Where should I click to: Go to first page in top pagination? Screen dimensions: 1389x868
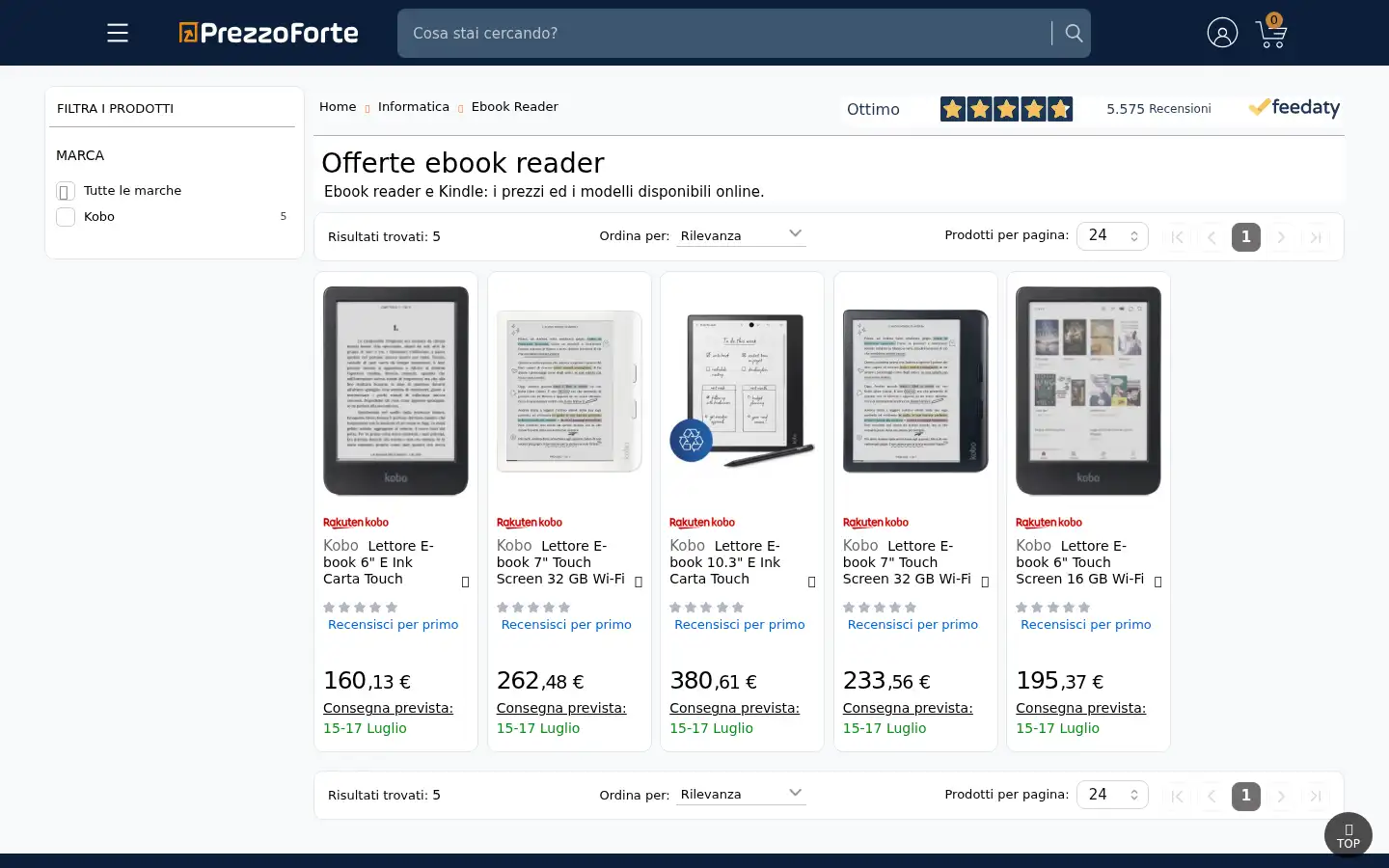pos(1177,237)
